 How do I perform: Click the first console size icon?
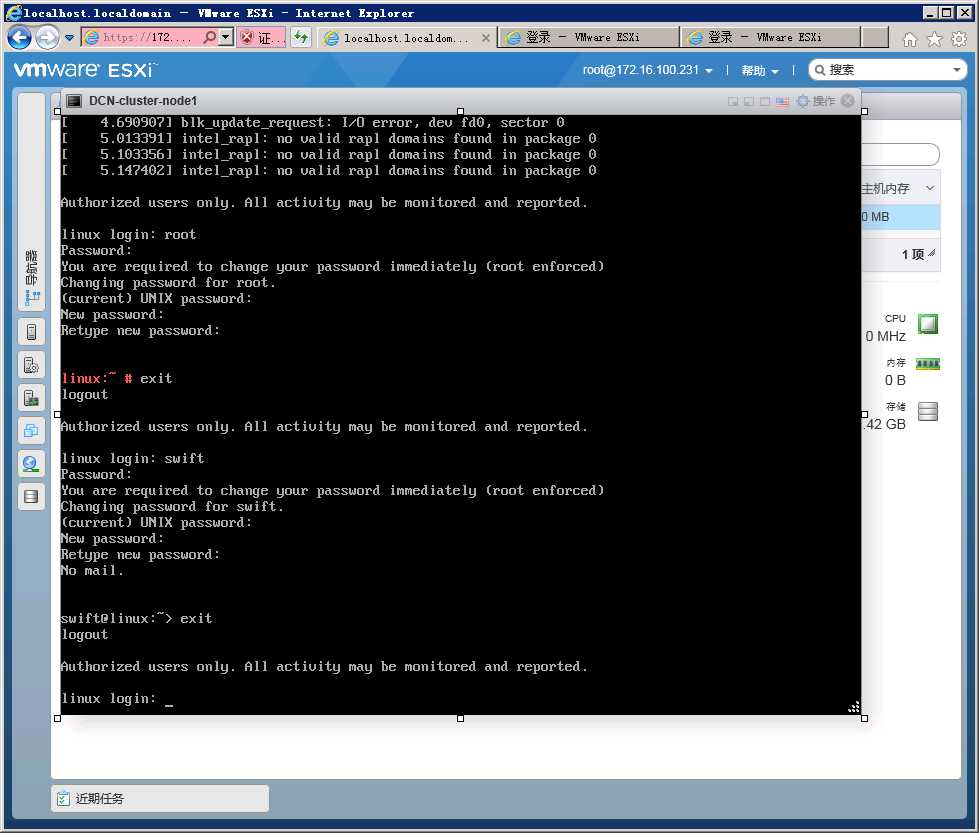coord(733,101)
